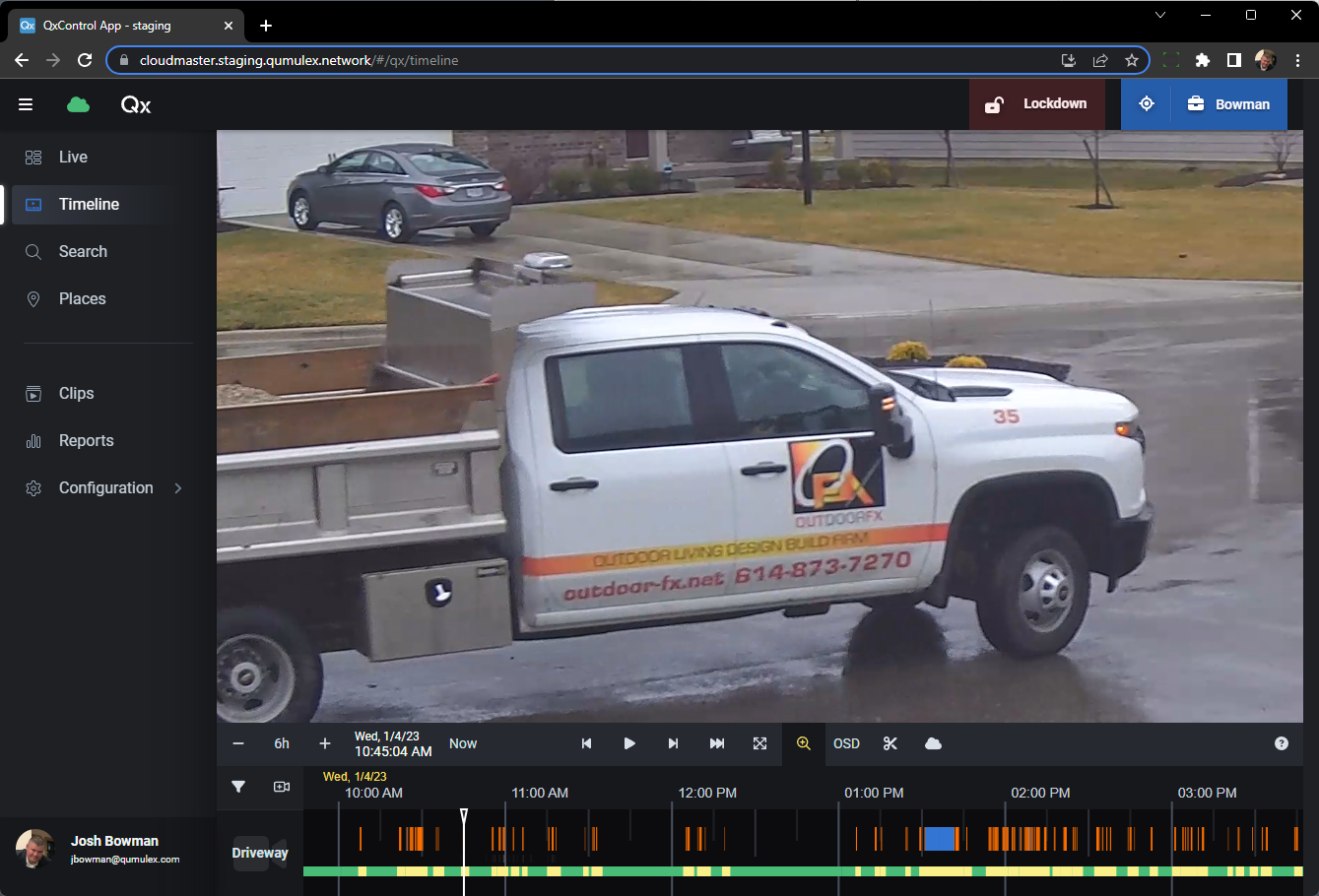The height and width of the screenshot is (896, 1319).
Task: Play the recorded video
Action: click(x=629, y=743)
